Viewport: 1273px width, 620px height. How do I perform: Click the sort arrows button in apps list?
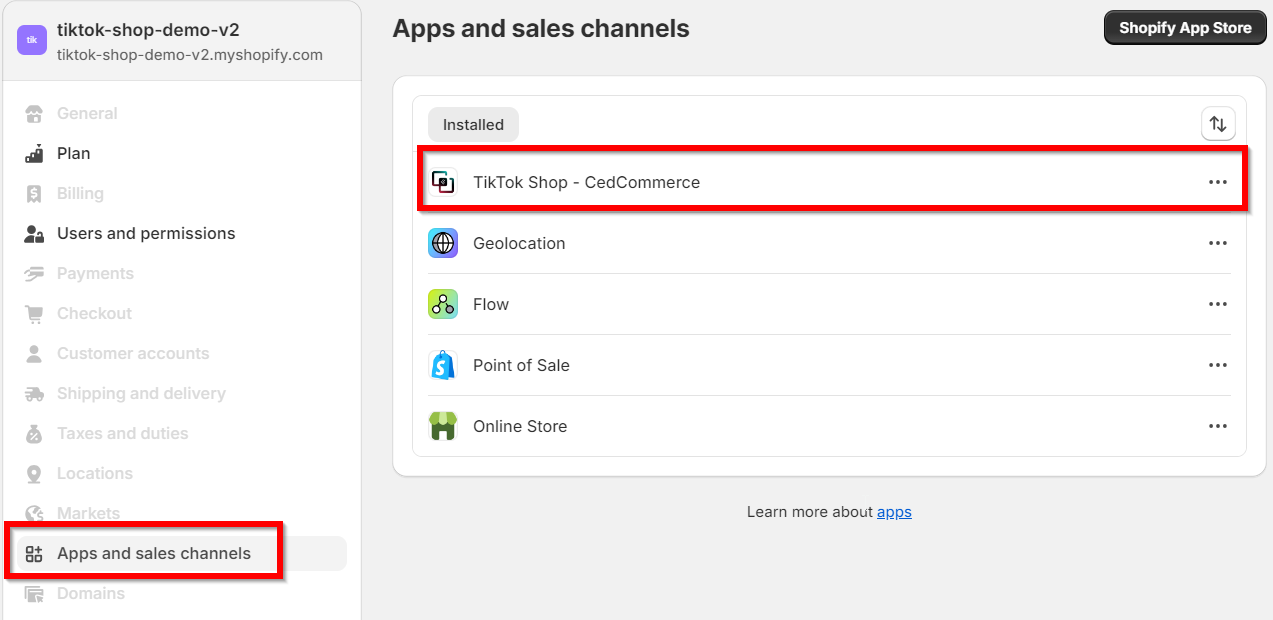(x=1218, y=124)
